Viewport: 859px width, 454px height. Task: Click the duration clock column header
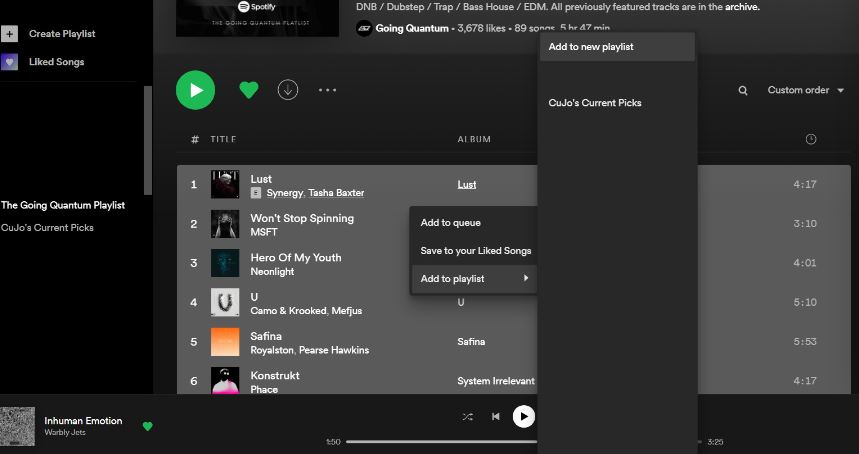pyautogui.click(x=811, y=139)
